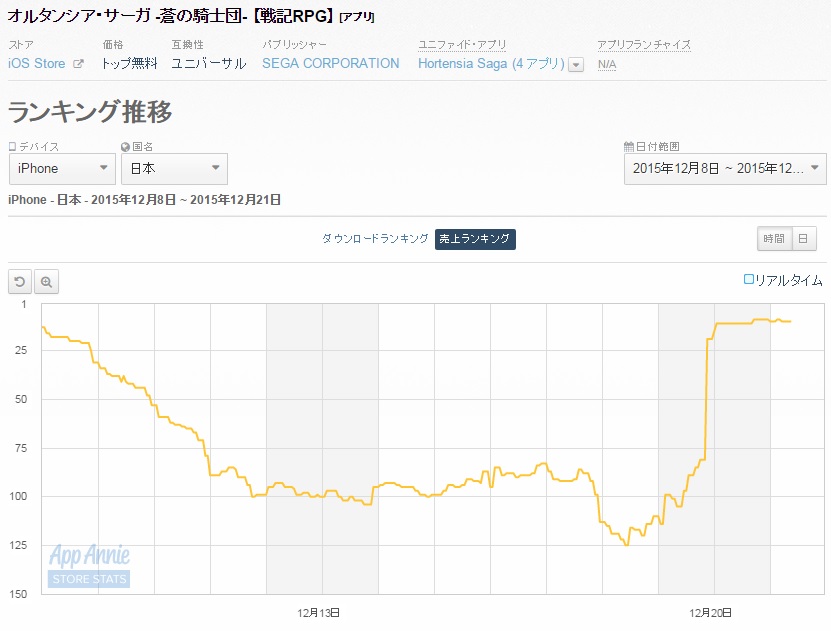The width and height of the screenshot is (831, 631).
Task: Click the chart zoom magnifier icon
Action: point(46,281)
